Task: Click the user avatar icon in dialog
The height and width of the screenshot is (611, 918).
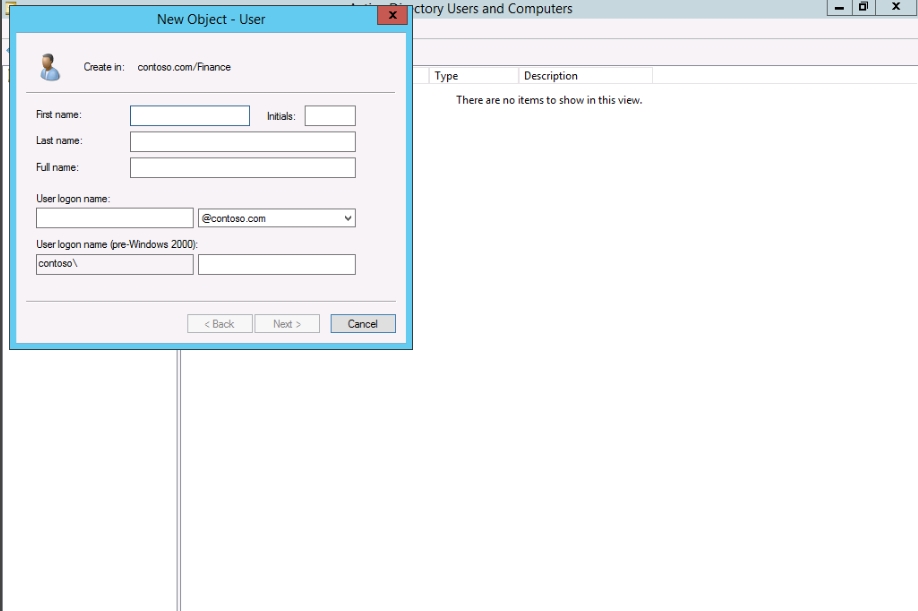Action: pyautogui.click(x=49, y=67)
